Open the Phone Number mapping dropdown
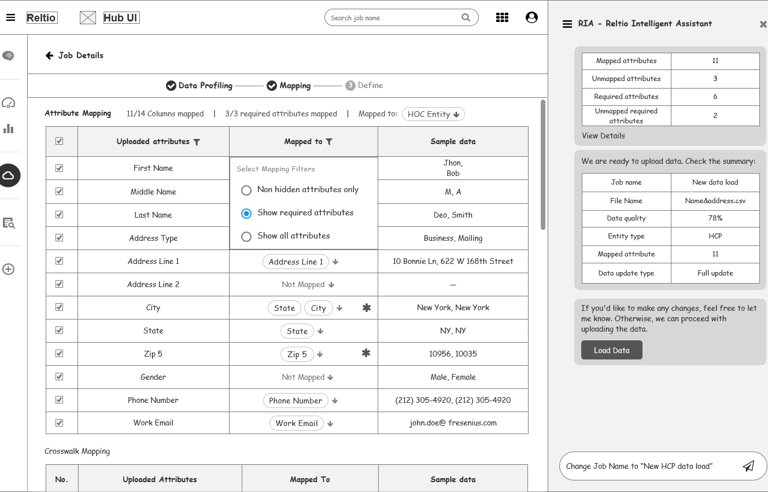Image resolution: width=768 pixels, height=492 pixels. pyautogui.click(x=301, y=400)
